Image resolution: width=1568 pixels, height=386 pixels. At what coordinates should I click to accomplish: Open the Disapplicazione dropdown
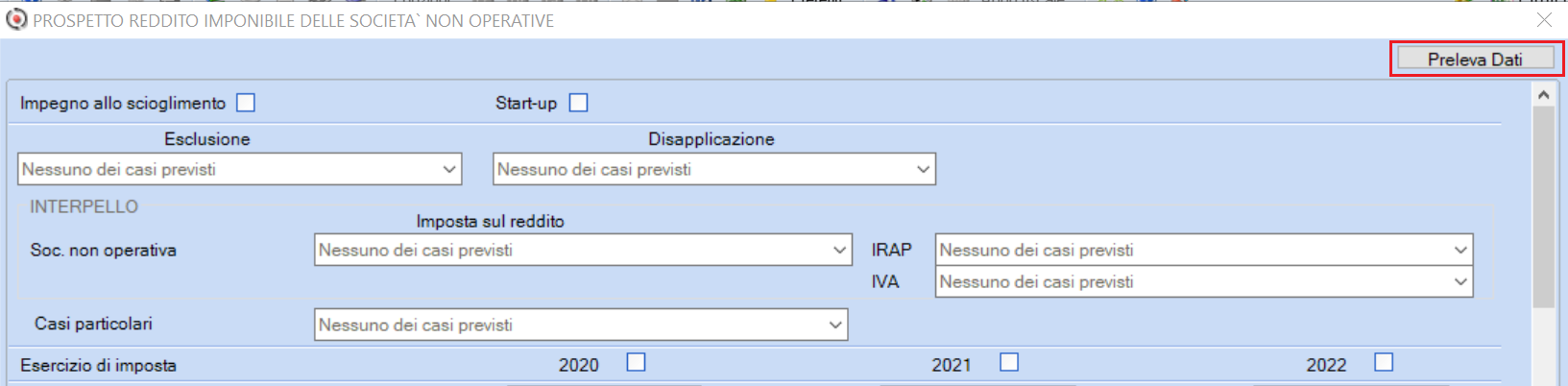(x=714, y=169)
